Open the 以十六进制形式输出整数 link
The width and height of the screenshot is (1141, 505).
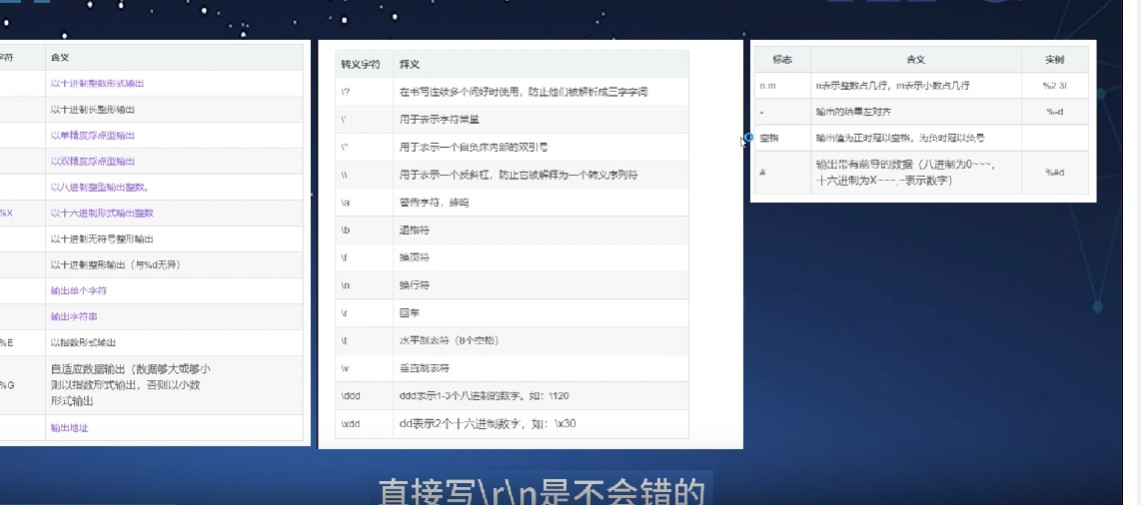coord(102,213)
